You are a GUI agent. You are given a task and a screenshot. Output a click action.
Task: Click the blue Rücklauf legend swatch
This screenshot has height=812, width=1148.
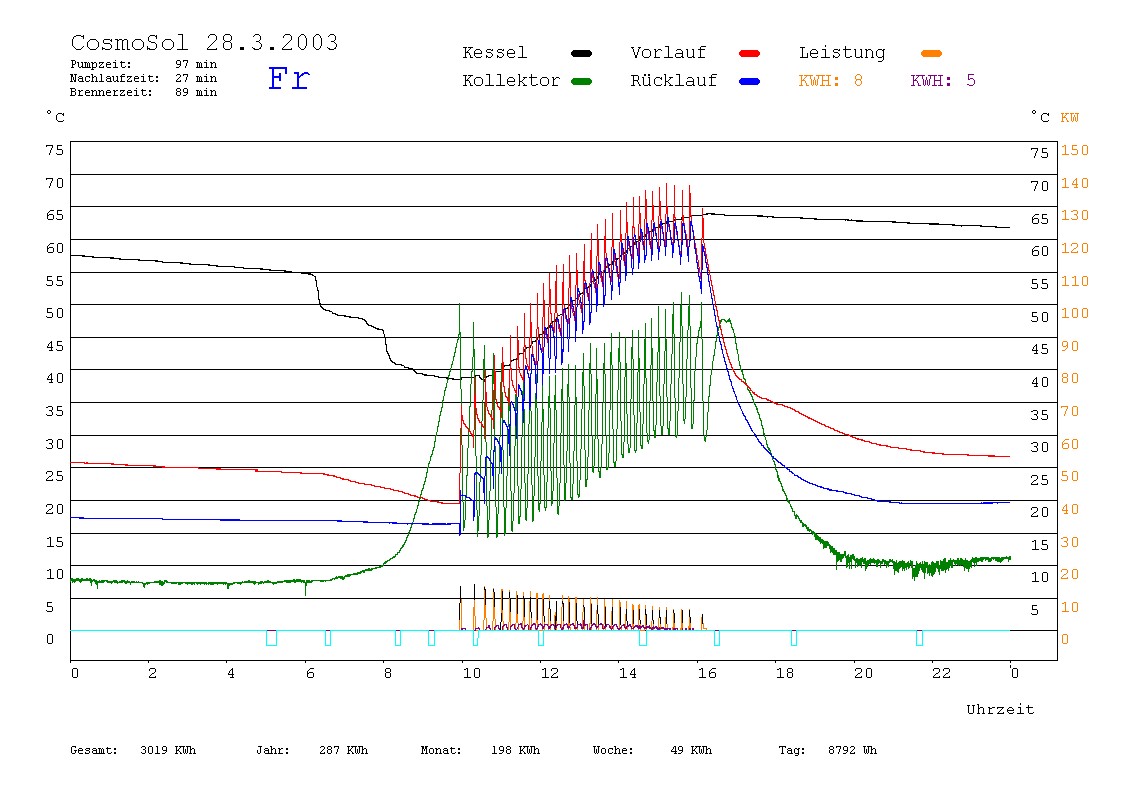click(x=750, y=81)
